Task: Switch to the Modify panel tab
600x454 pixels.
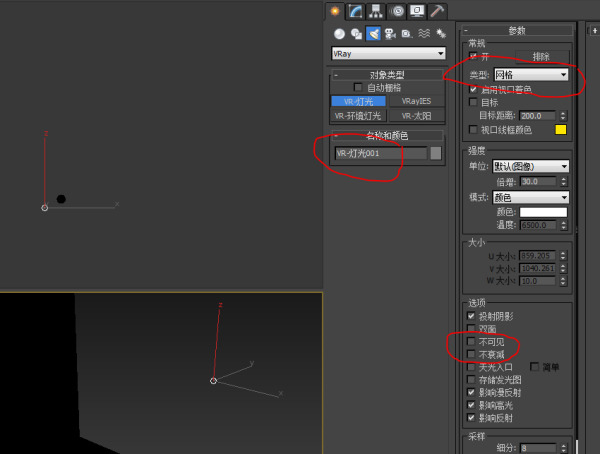Action: point(355,11)
